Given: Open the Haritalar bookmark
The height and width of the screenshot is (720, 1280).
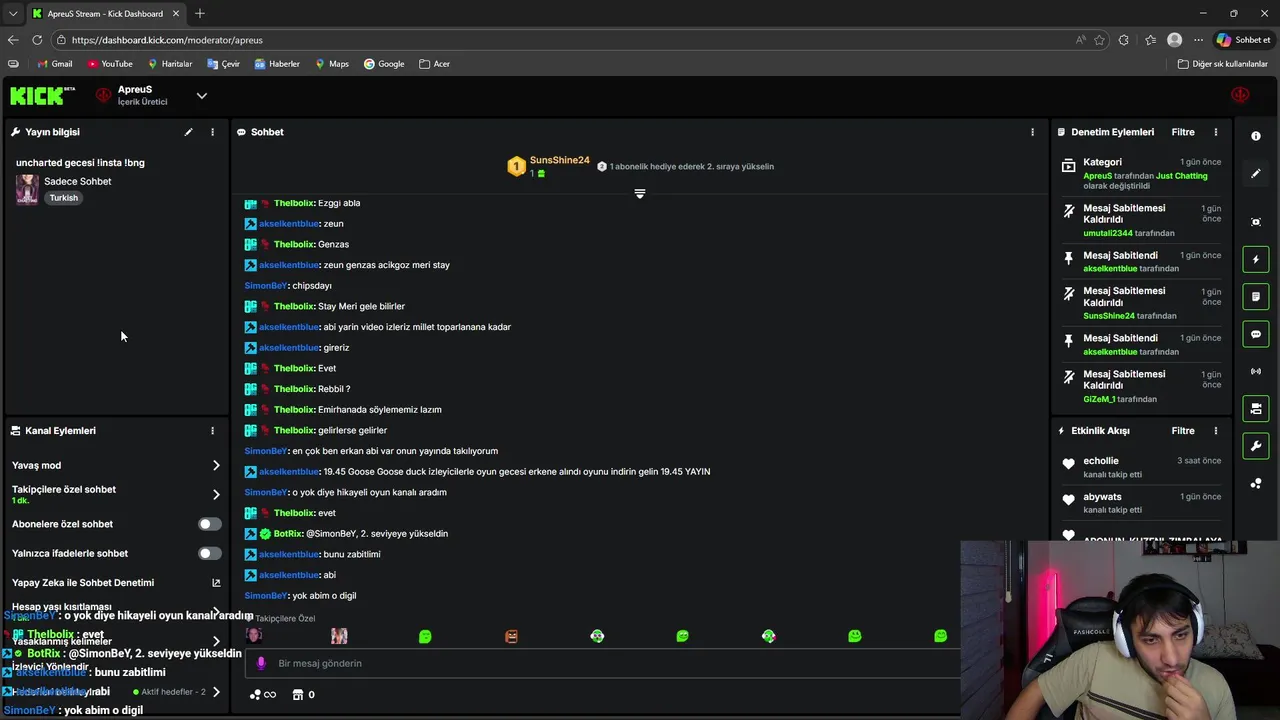Looking at the screenshot, I should coord(170,64).
